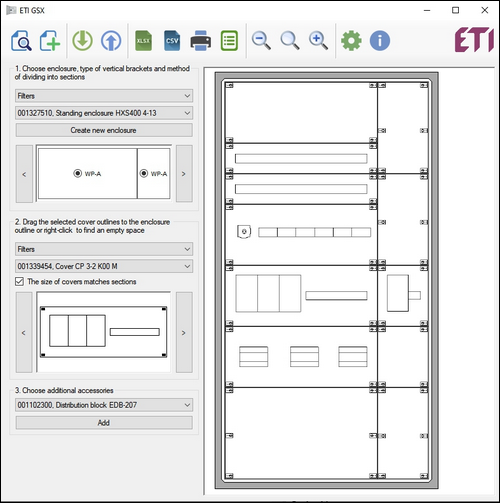
Task: Click the Create new enclosure button
Action: coord(104,130)
